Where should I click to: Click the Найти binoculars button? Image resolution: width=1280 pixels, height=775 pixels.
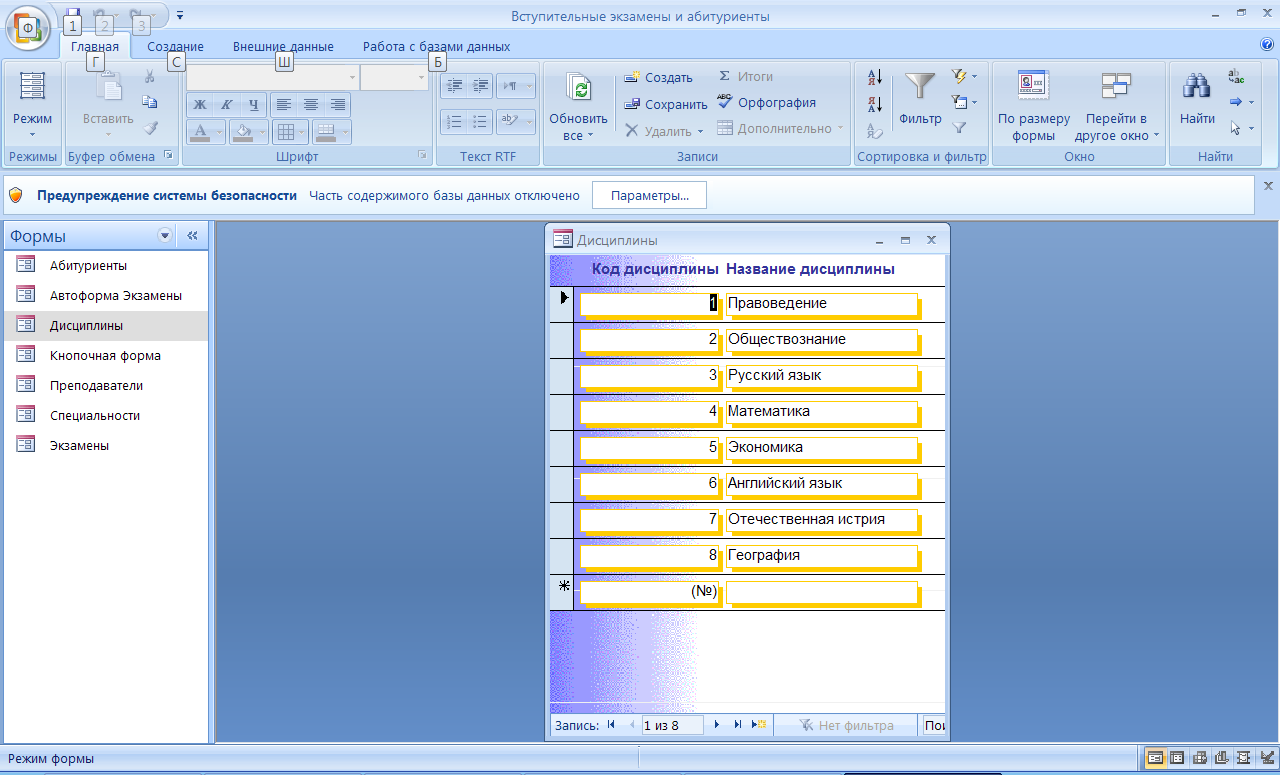tap(1197, 100)
